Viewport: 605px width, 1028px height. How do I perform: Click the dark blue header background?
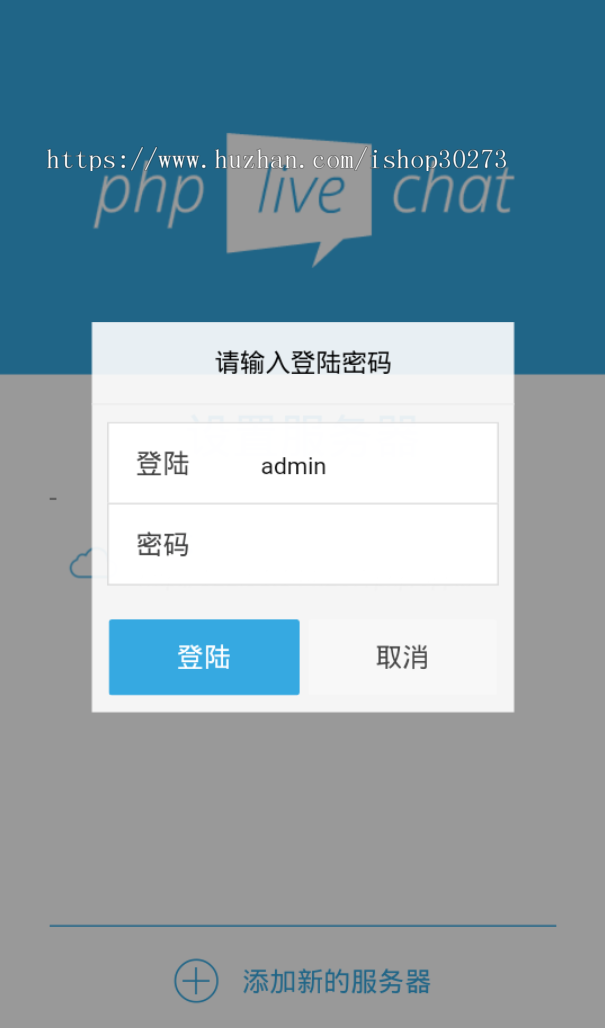click(303, 66)
